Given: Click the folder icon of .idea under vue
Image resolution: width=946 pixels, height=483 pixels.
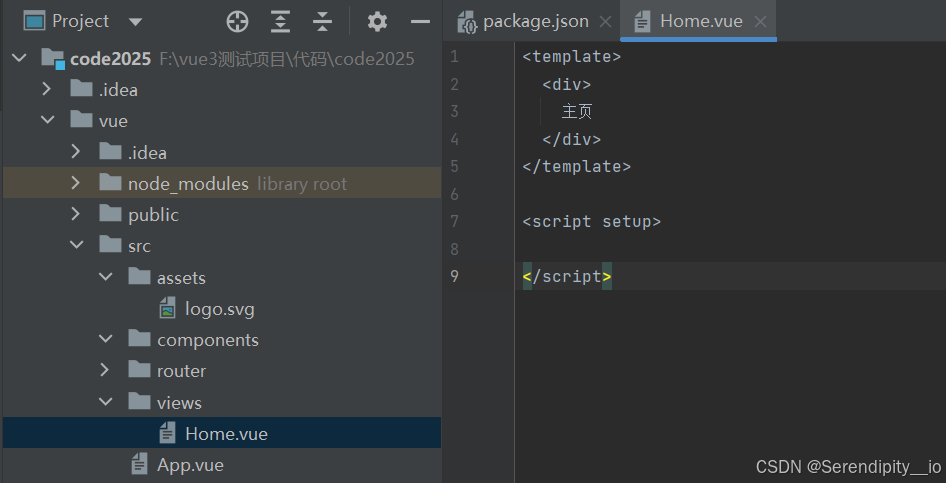Looking at the screenshot, I should pyautogui.click(x=110, y=150).
